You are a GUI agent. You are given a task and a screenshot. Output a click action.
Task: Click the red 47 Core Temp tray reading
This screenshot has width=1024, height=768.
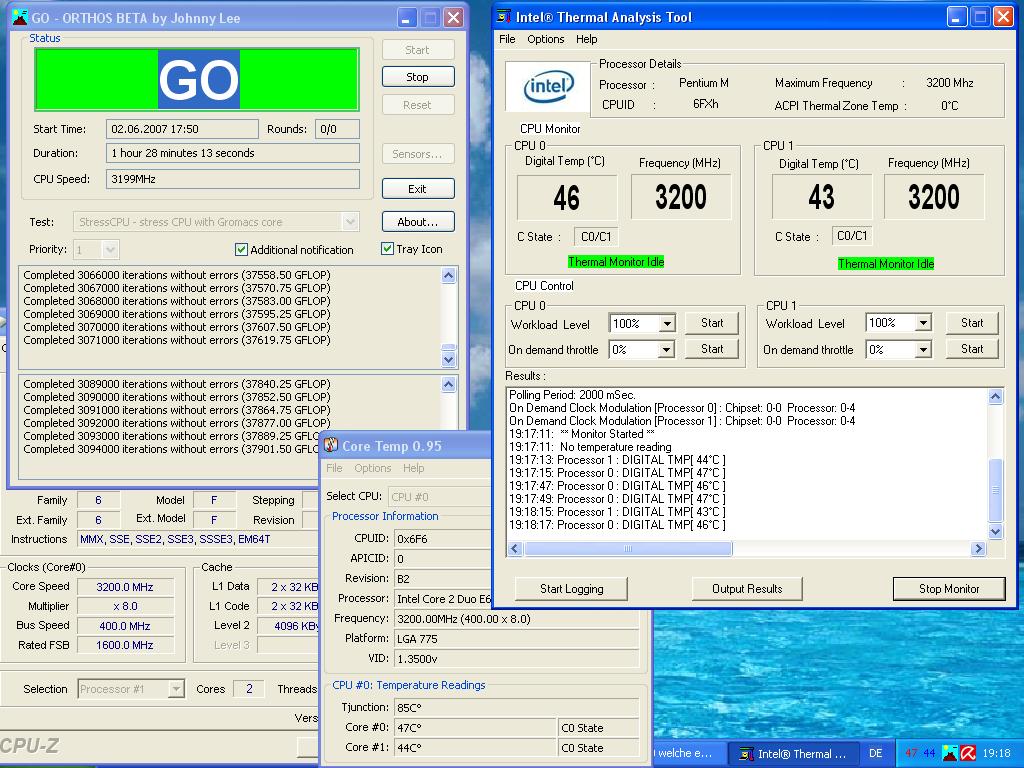(x=912, y=753)
